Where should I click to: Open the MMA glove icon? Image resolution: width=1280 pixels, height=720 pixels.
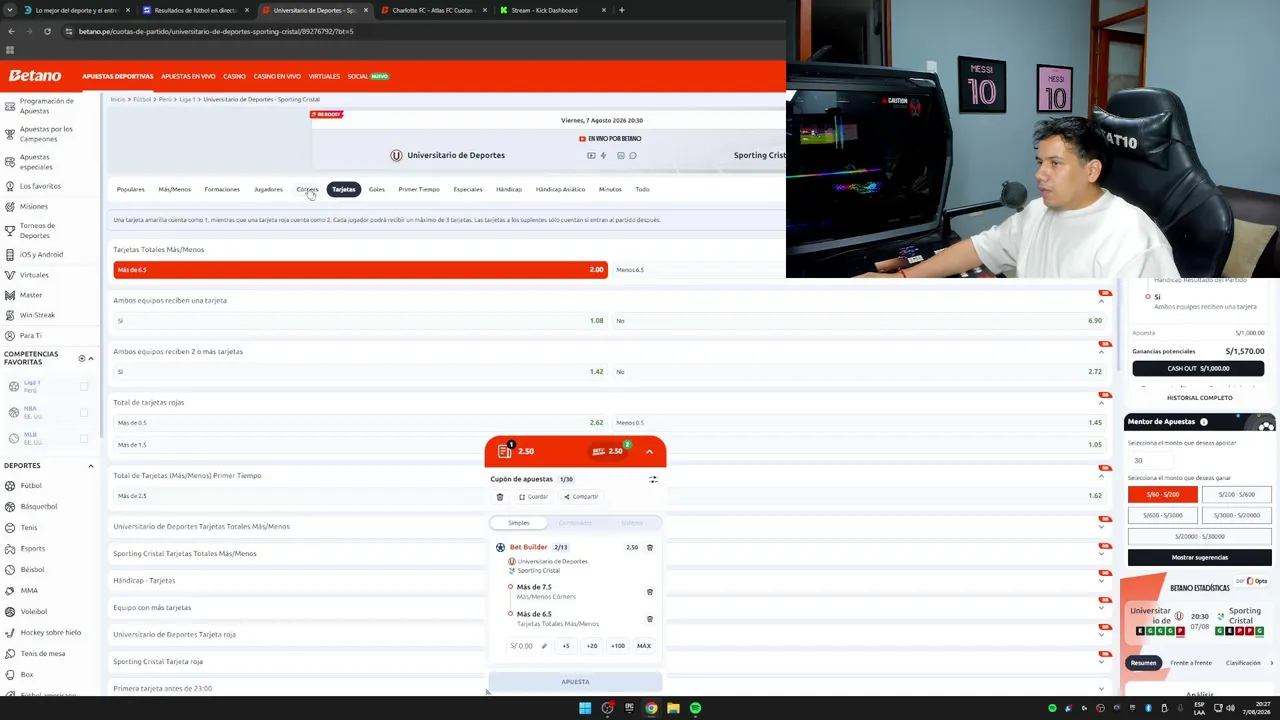[x=10, y=591]
